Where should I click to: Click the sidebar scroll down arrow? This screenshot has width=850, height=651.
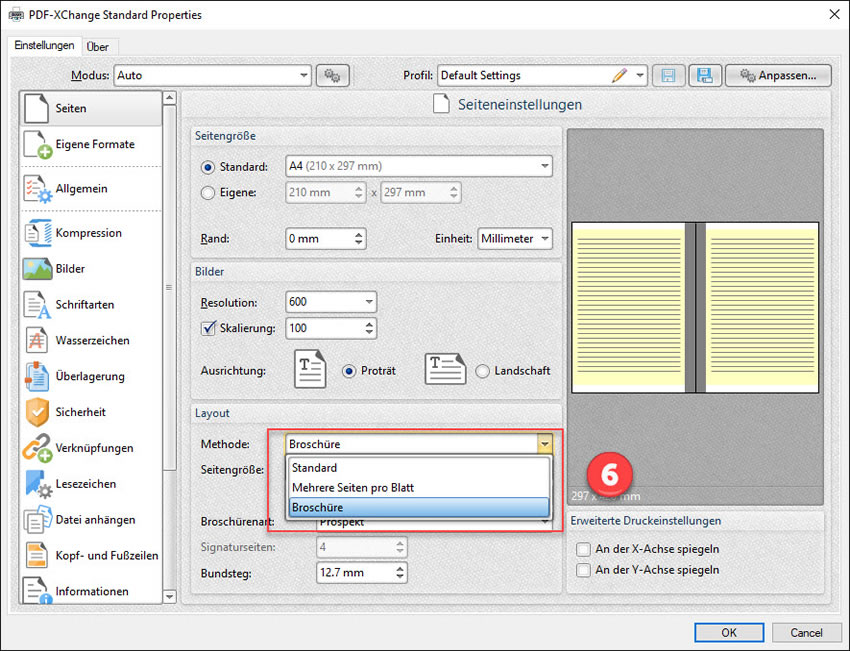point(170,597)
